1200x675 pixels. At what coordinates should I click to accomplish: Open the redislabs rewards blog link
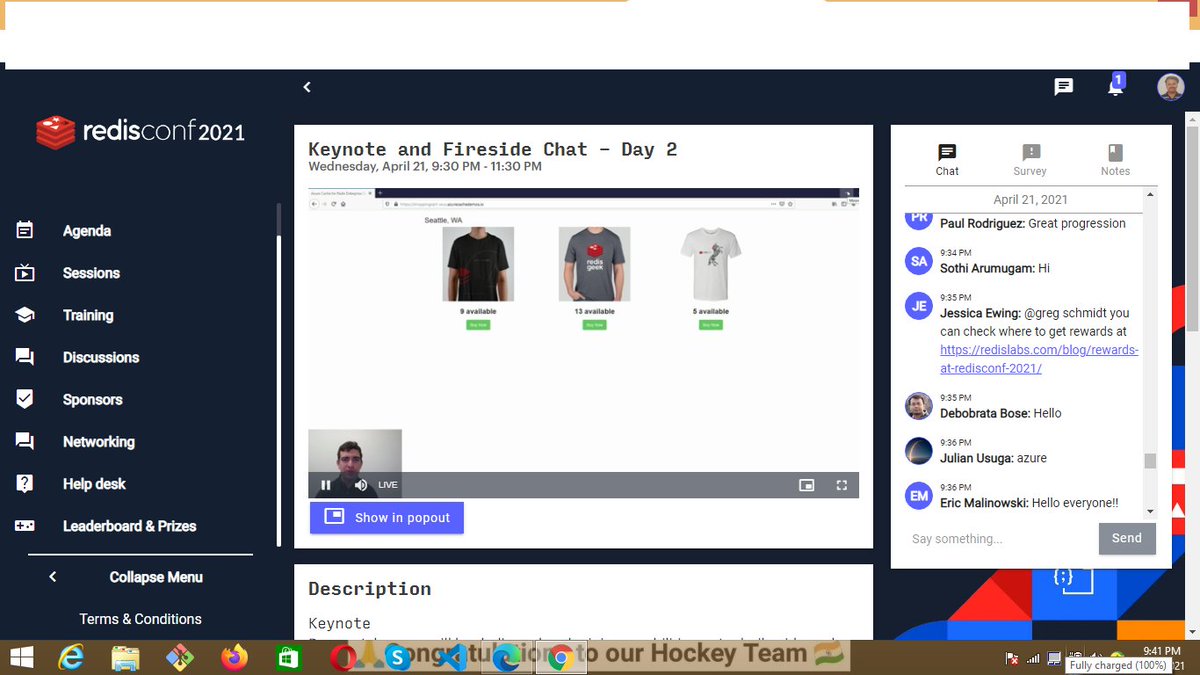[x=1039, y=359]
